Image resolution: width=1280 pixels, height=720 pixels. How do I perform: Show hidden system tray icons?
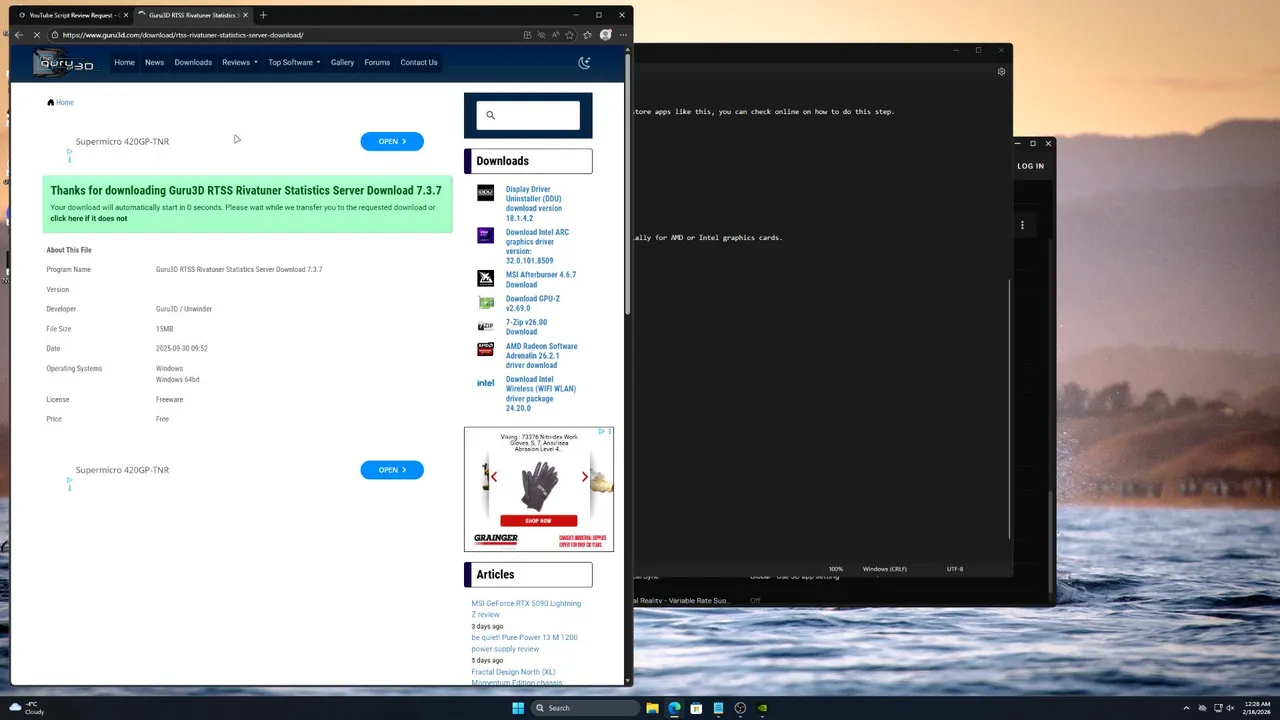(1186, 708)
